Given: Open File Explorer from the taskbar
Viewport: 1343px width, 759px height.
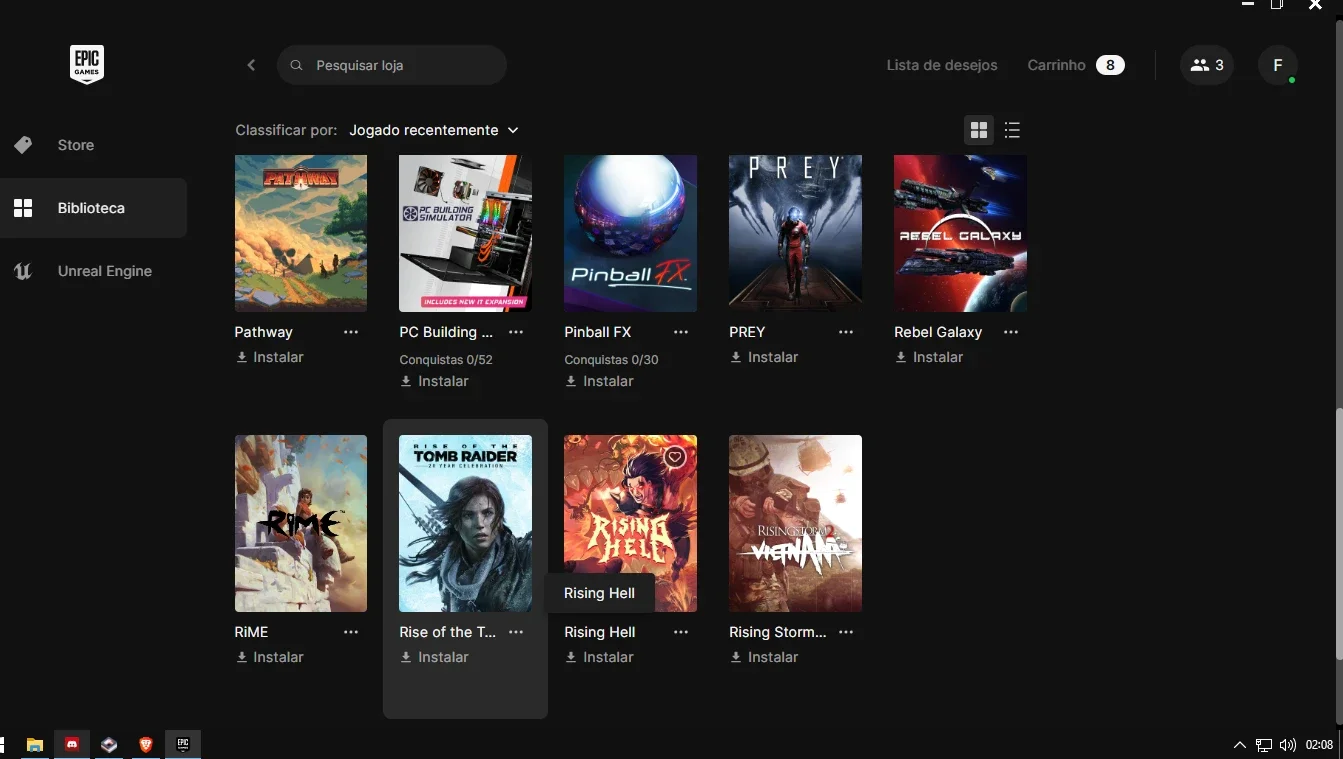Looking at the screenshot, I should click(x=35, y=744).
